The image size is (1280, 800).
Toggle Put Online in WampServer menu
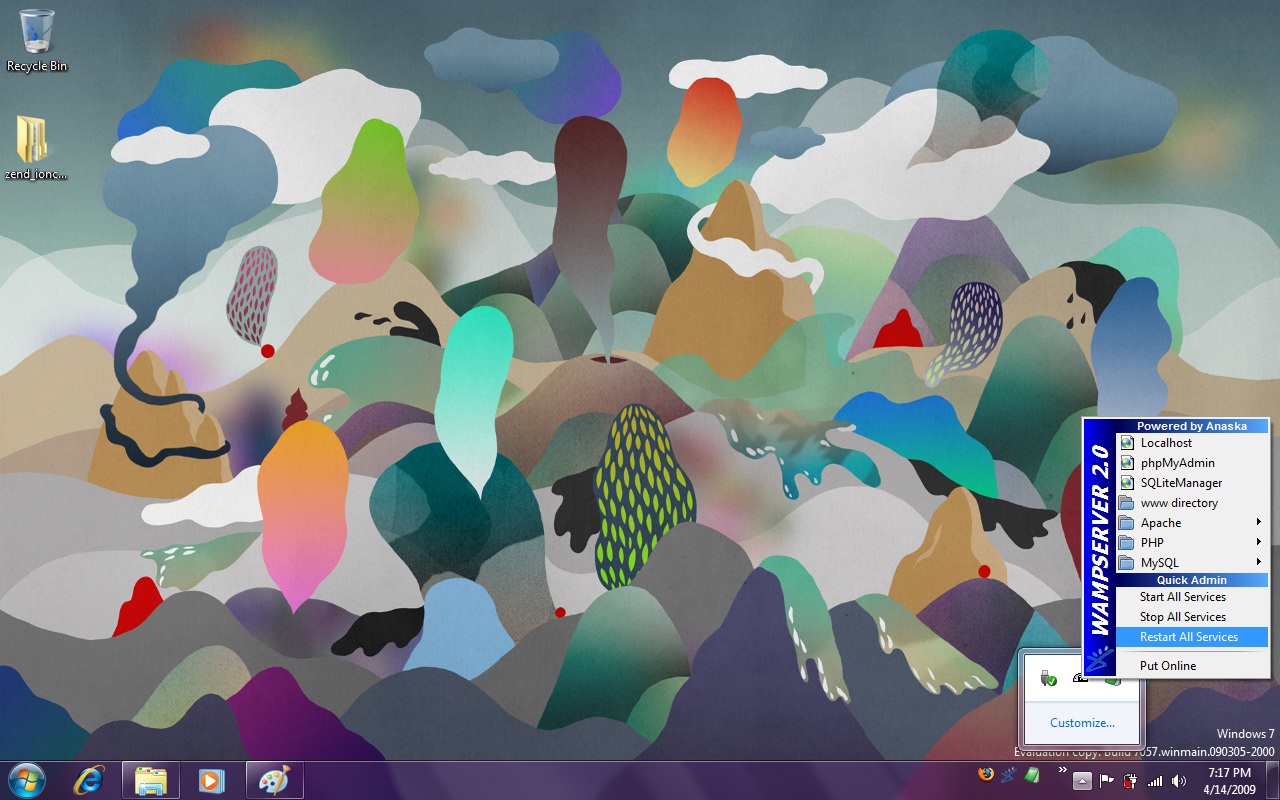(x=1167, y=666)
